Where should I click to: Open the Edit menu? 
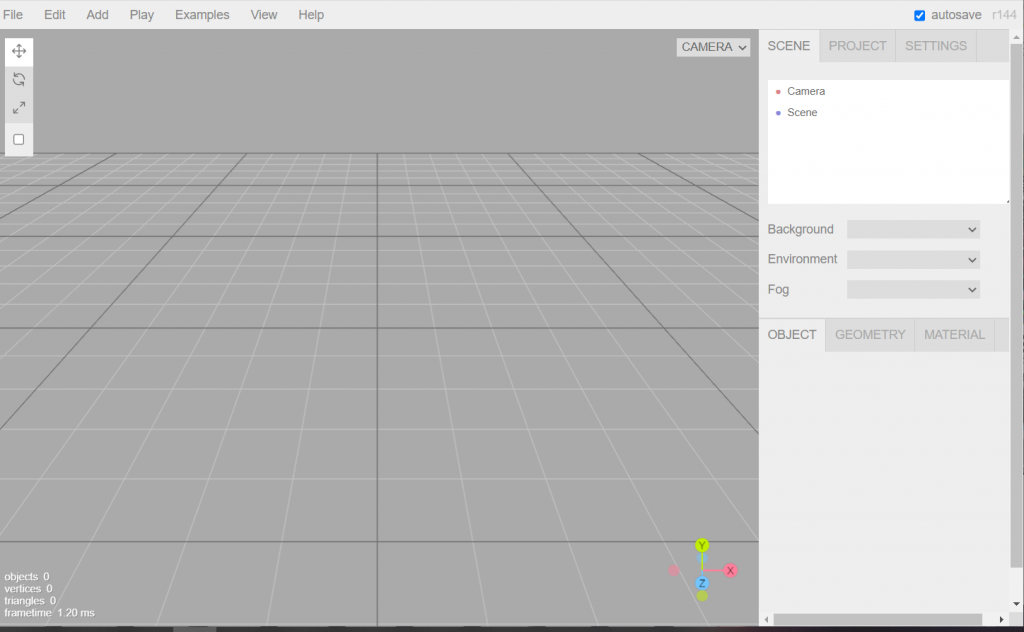pyautogui.click(x=54, y=14)
